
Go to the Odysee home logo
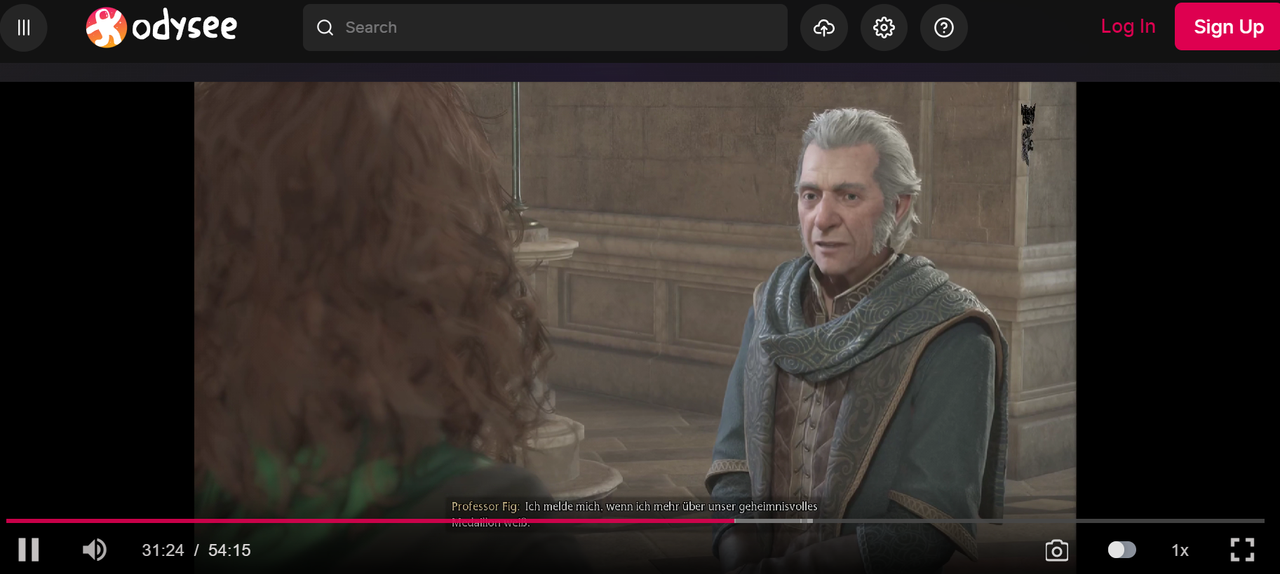162,27
